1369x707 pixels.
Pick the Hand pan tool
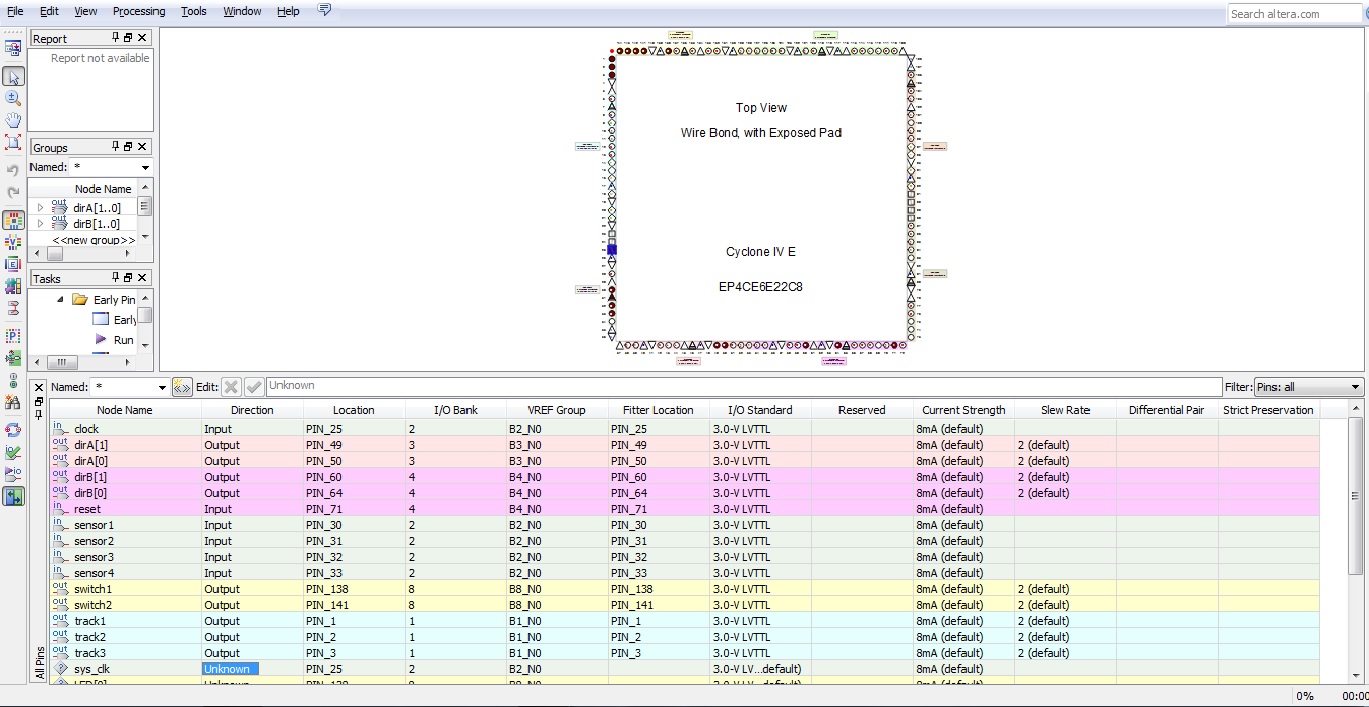pos(13,120)
